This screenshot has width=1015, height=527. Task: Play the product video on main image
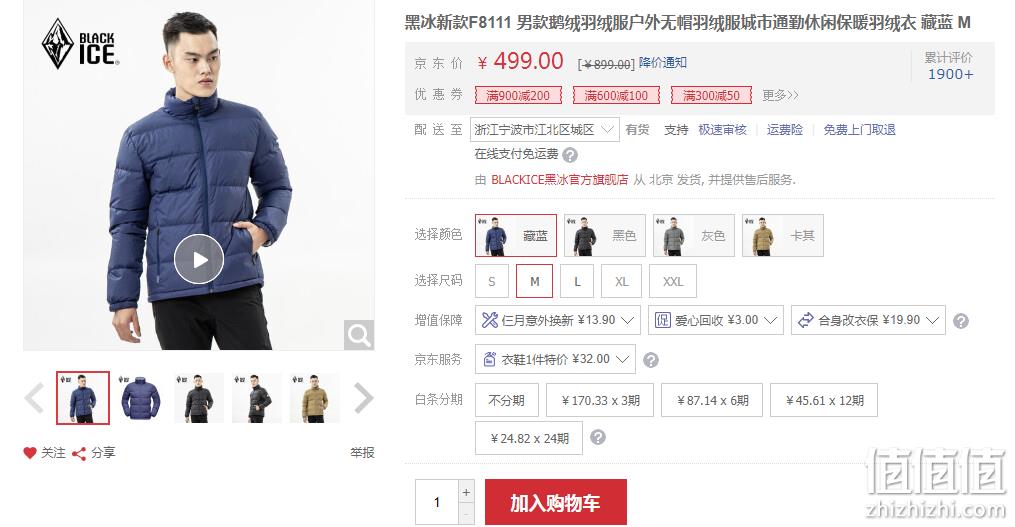[199, 259]
